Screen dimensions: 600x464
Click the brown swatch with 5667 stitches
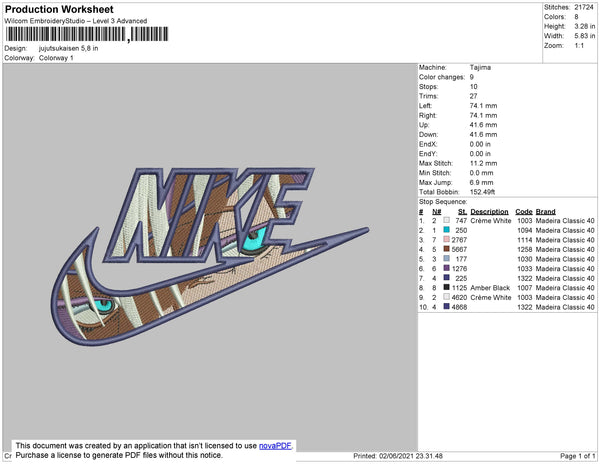(x=447, y=249)
